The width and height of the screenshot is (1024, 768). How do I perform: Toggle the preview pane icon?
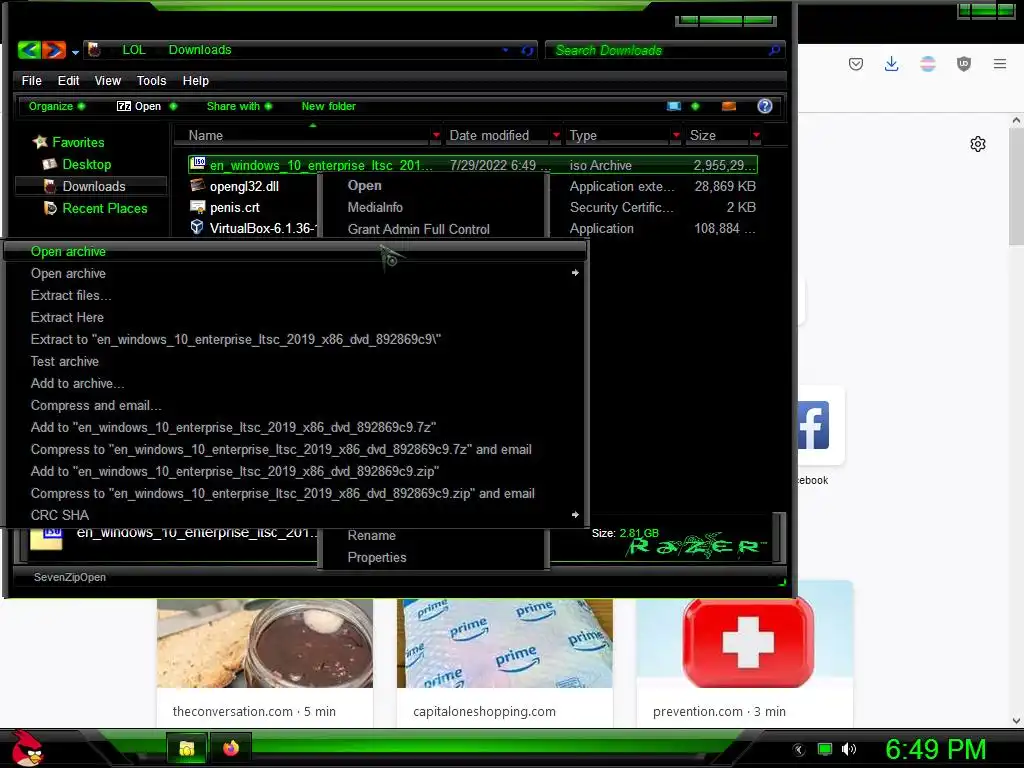click(729, 106)
